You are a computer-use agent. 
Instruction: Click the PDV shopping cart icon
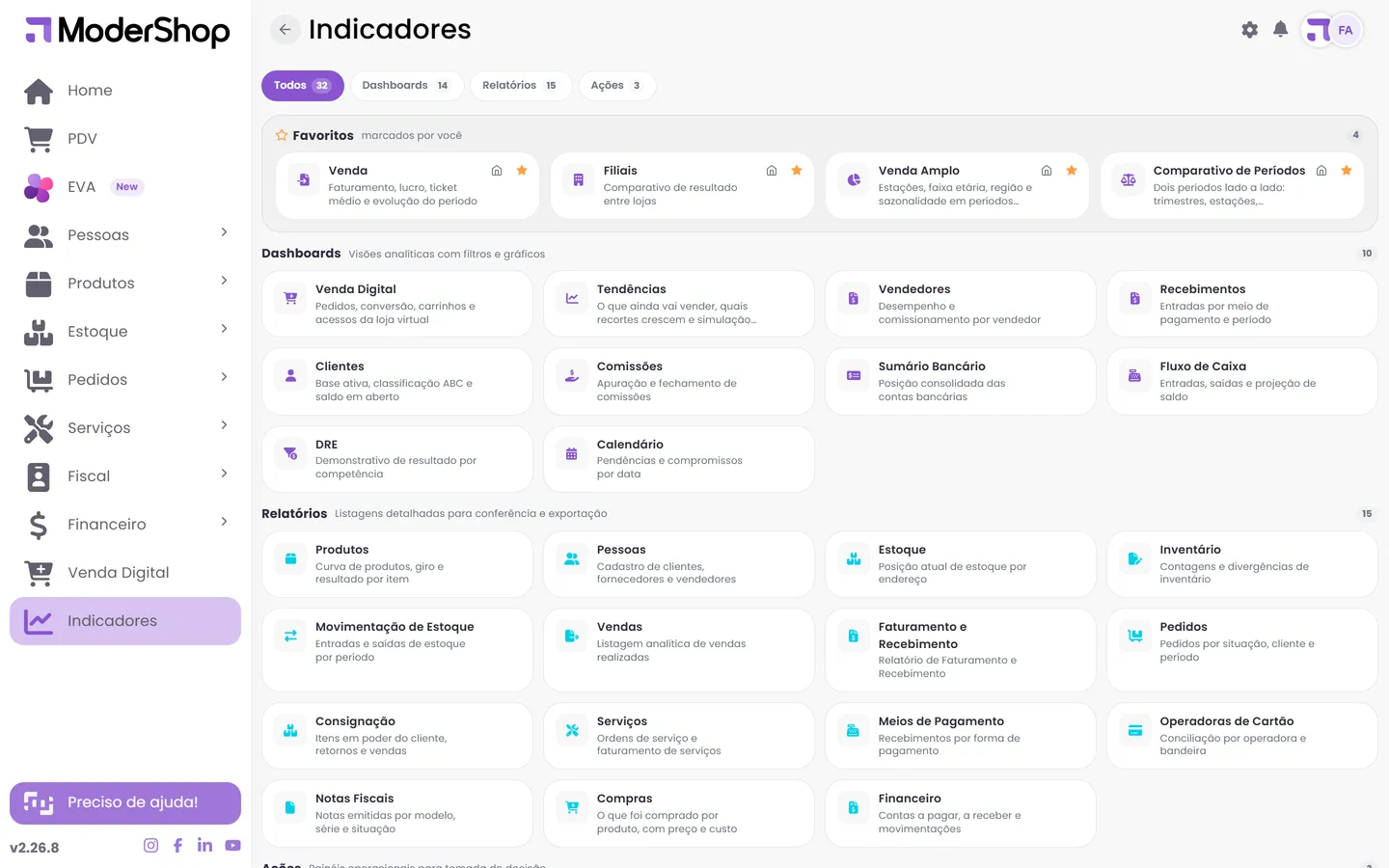pos(39,139)
